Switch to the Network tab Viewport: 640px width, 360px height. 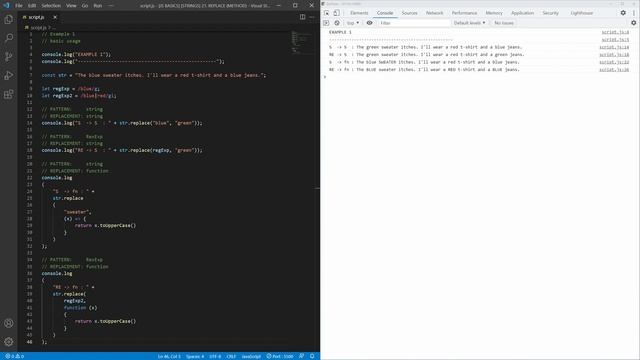click(434, 13)
